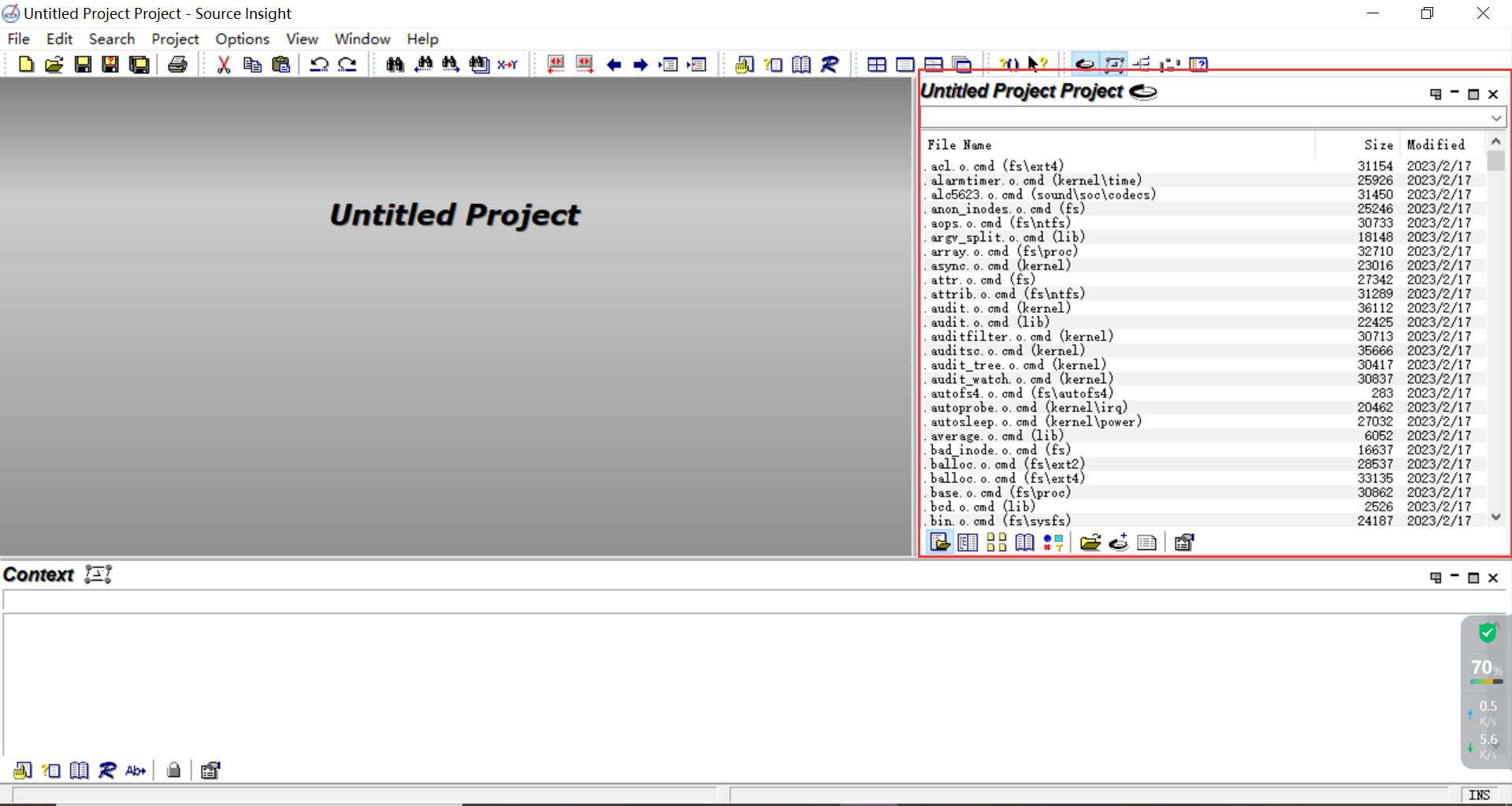Click the Print toolbar icon
The image size is (1512, 806).
pos(177,65)
